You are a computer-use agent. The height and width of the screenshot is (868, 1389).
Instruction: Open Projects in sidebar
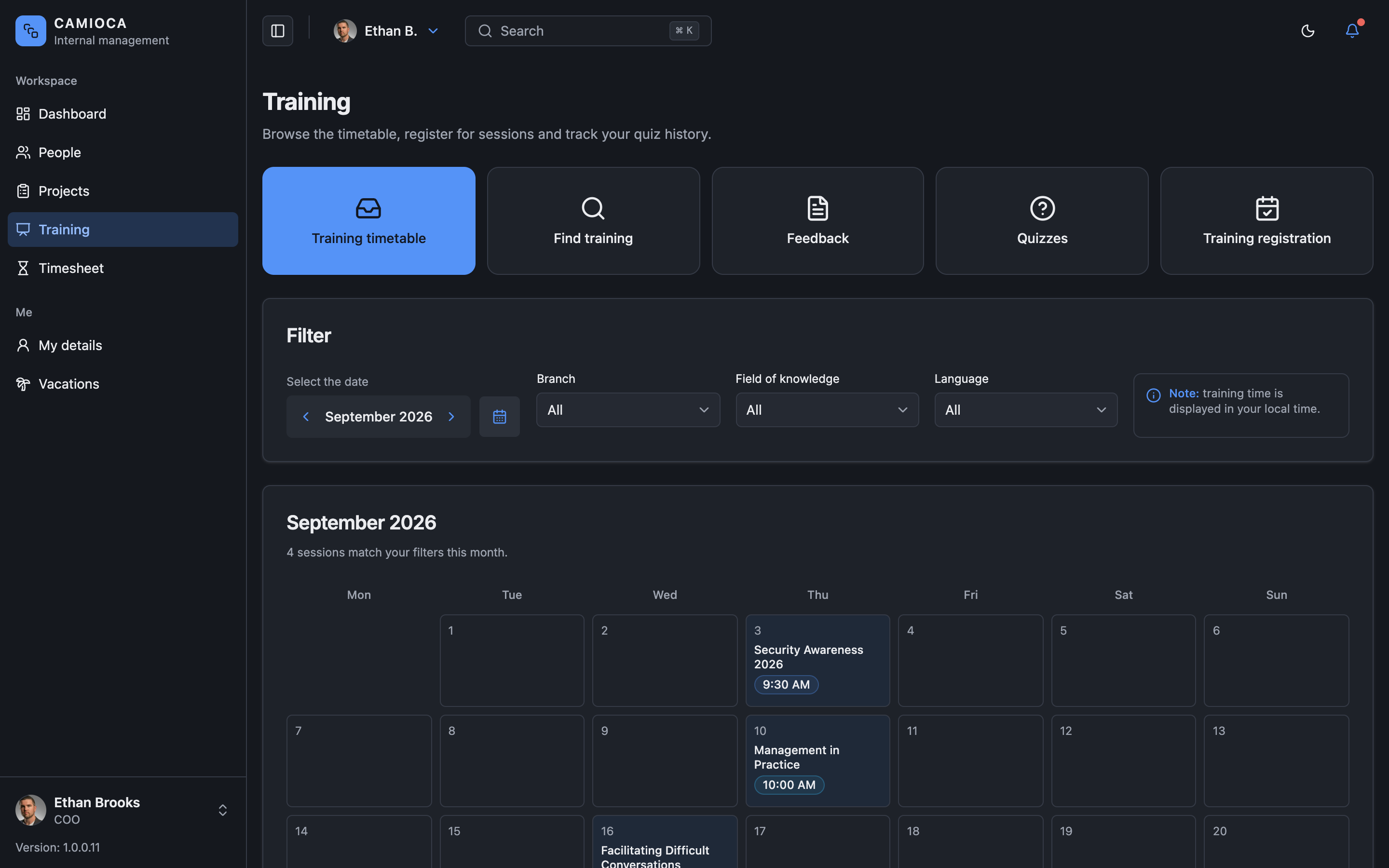[x=123, y=190]
